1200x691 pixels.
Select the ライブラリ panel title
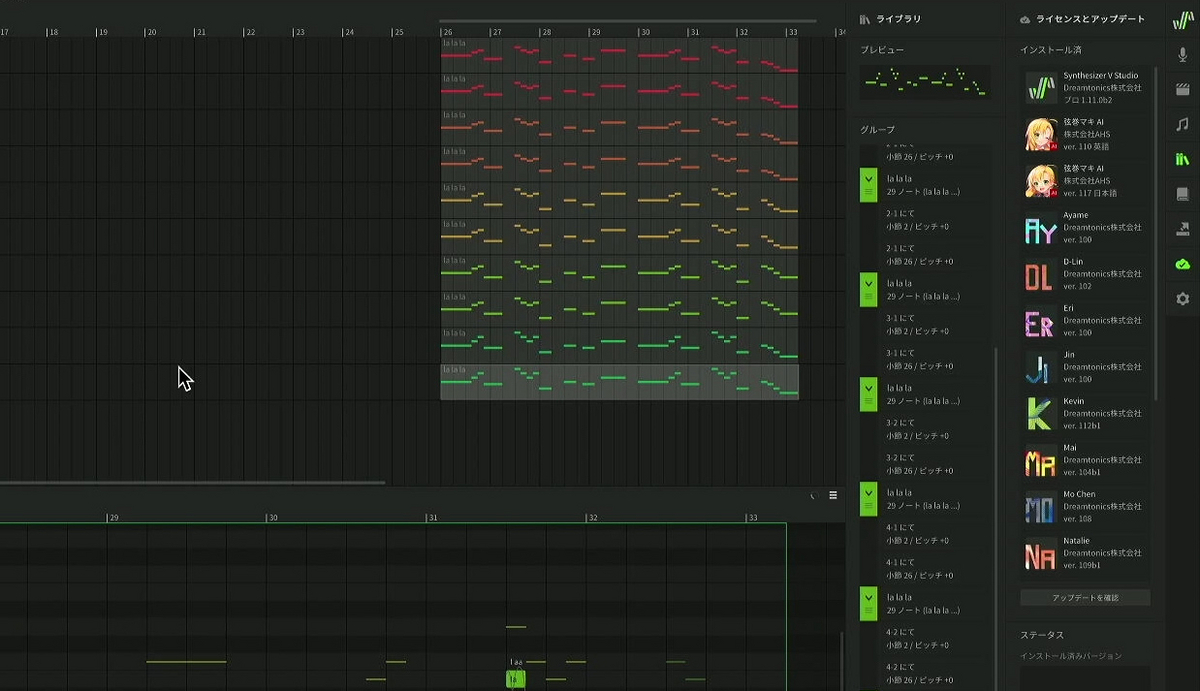[899, 19]
